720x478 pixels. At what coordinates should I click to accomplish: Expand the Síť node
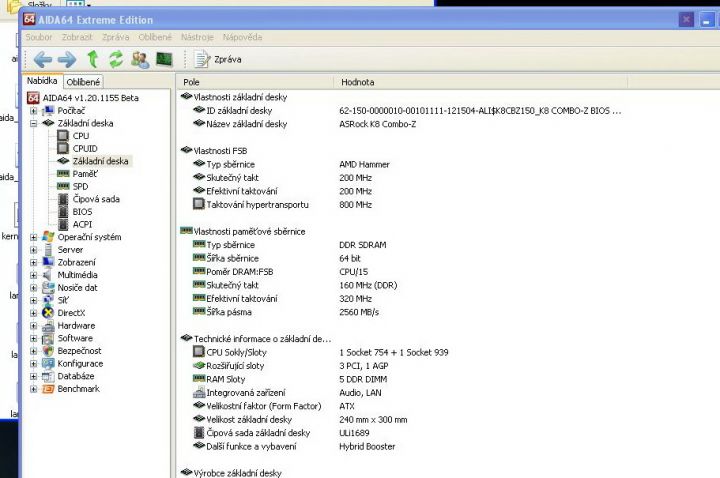point(34,300)
